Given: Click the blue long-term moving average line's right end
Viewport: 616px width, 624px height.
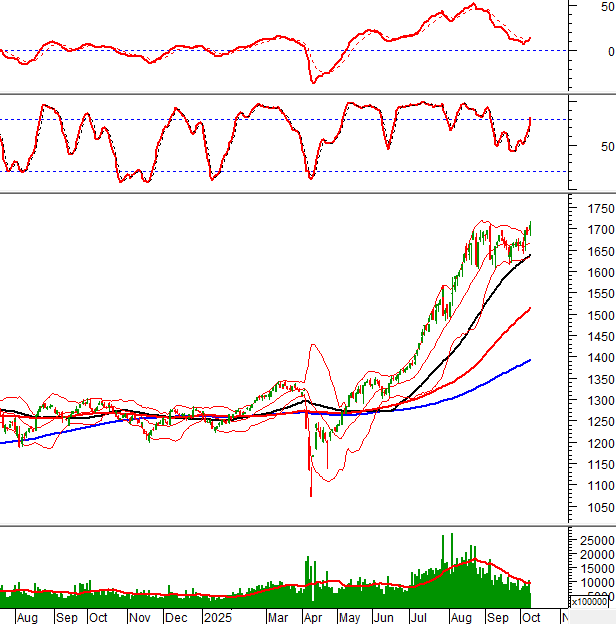Looking at the screenshot, I should tap(529, 360).
